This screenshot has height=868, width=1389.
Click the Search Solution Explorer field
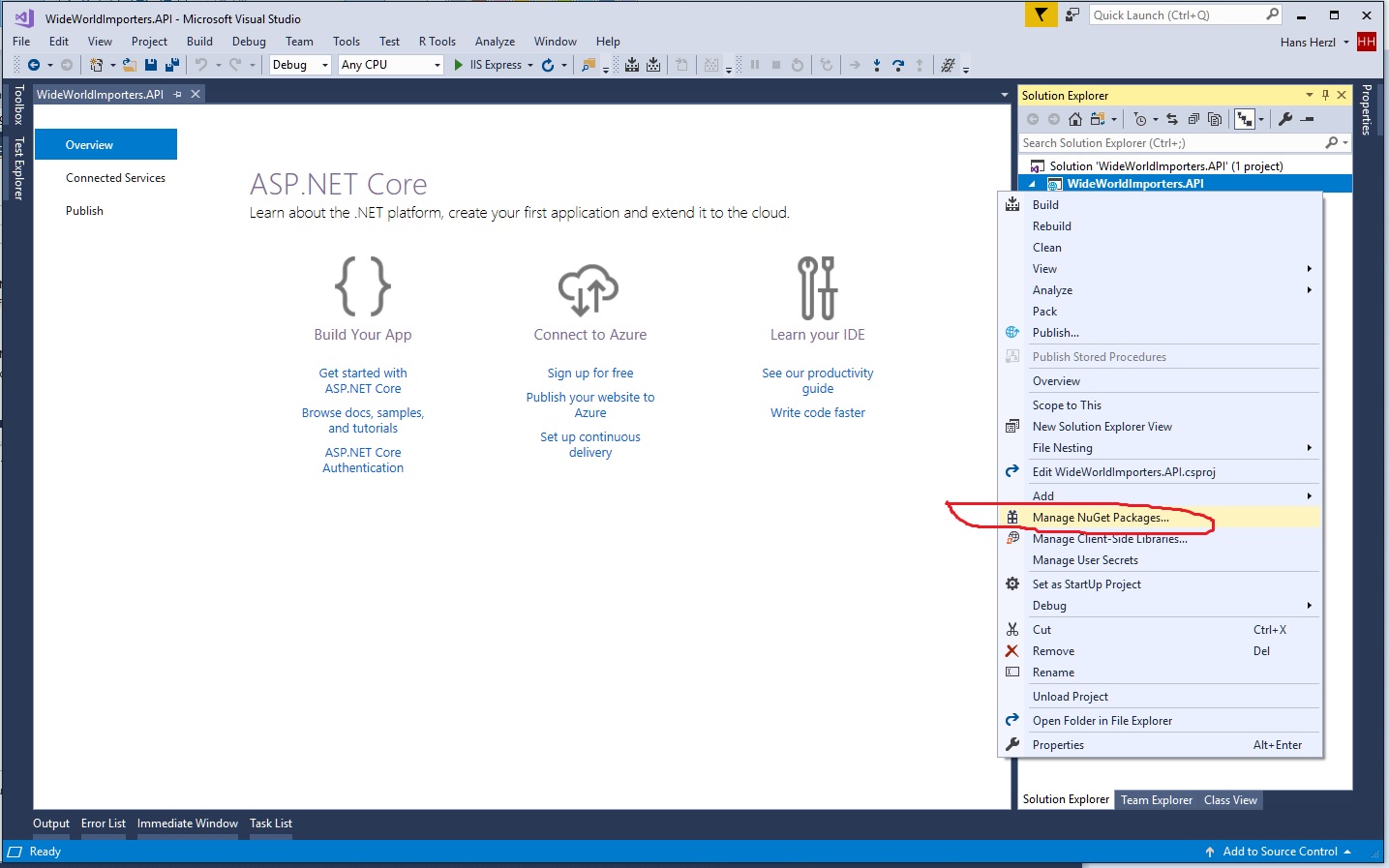(1171, 143)
